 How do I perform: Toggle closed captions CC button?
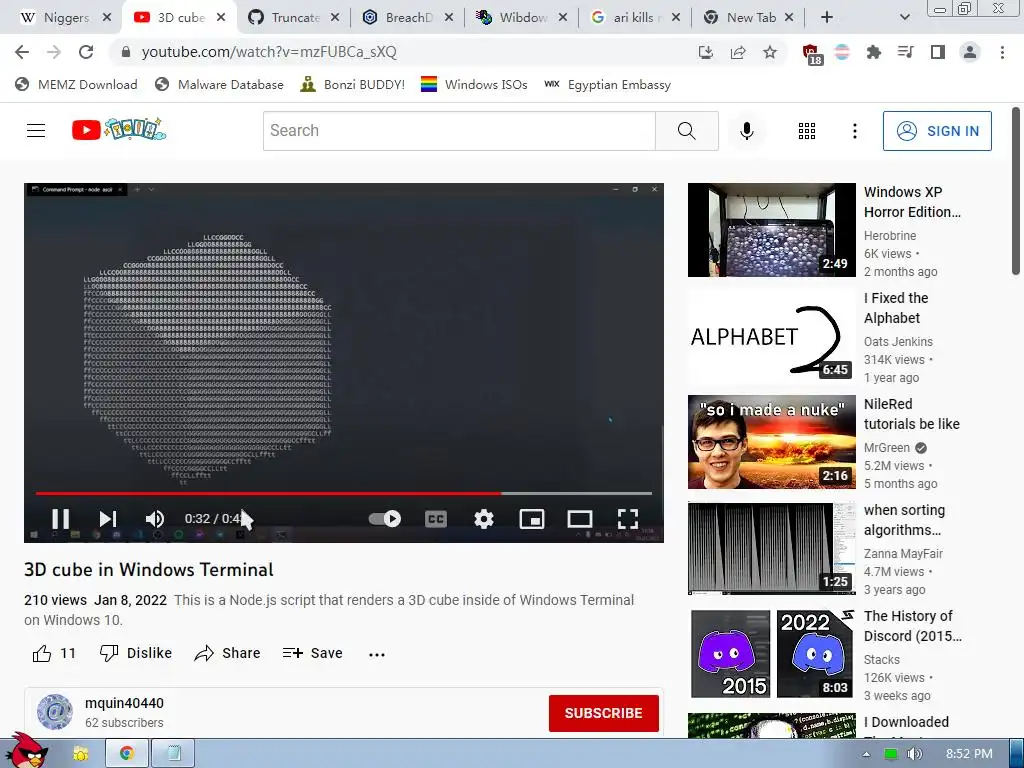436,519
